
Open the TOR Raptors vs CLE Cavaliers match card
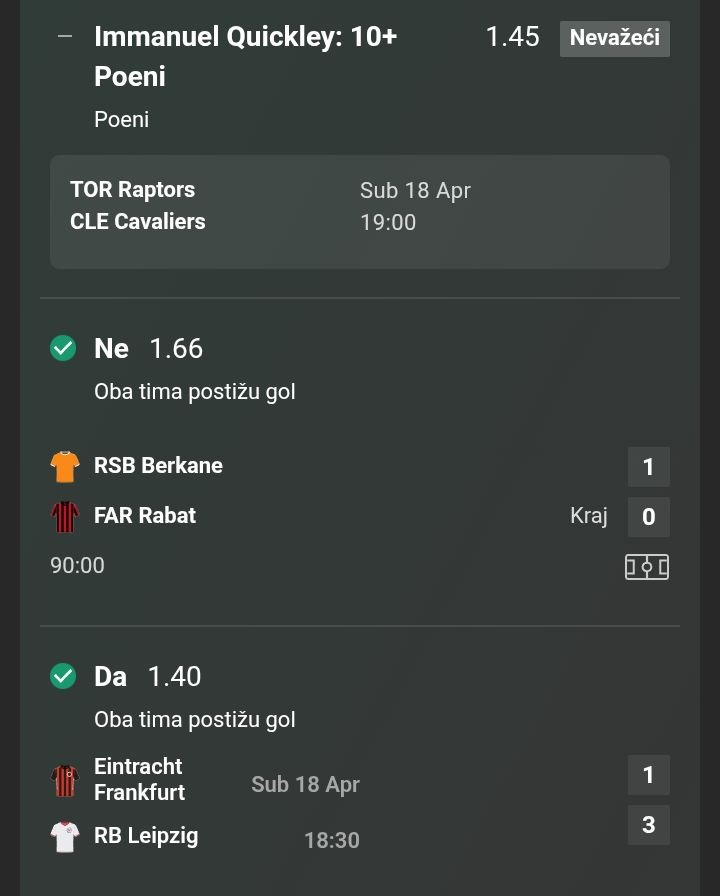(359, 211)
